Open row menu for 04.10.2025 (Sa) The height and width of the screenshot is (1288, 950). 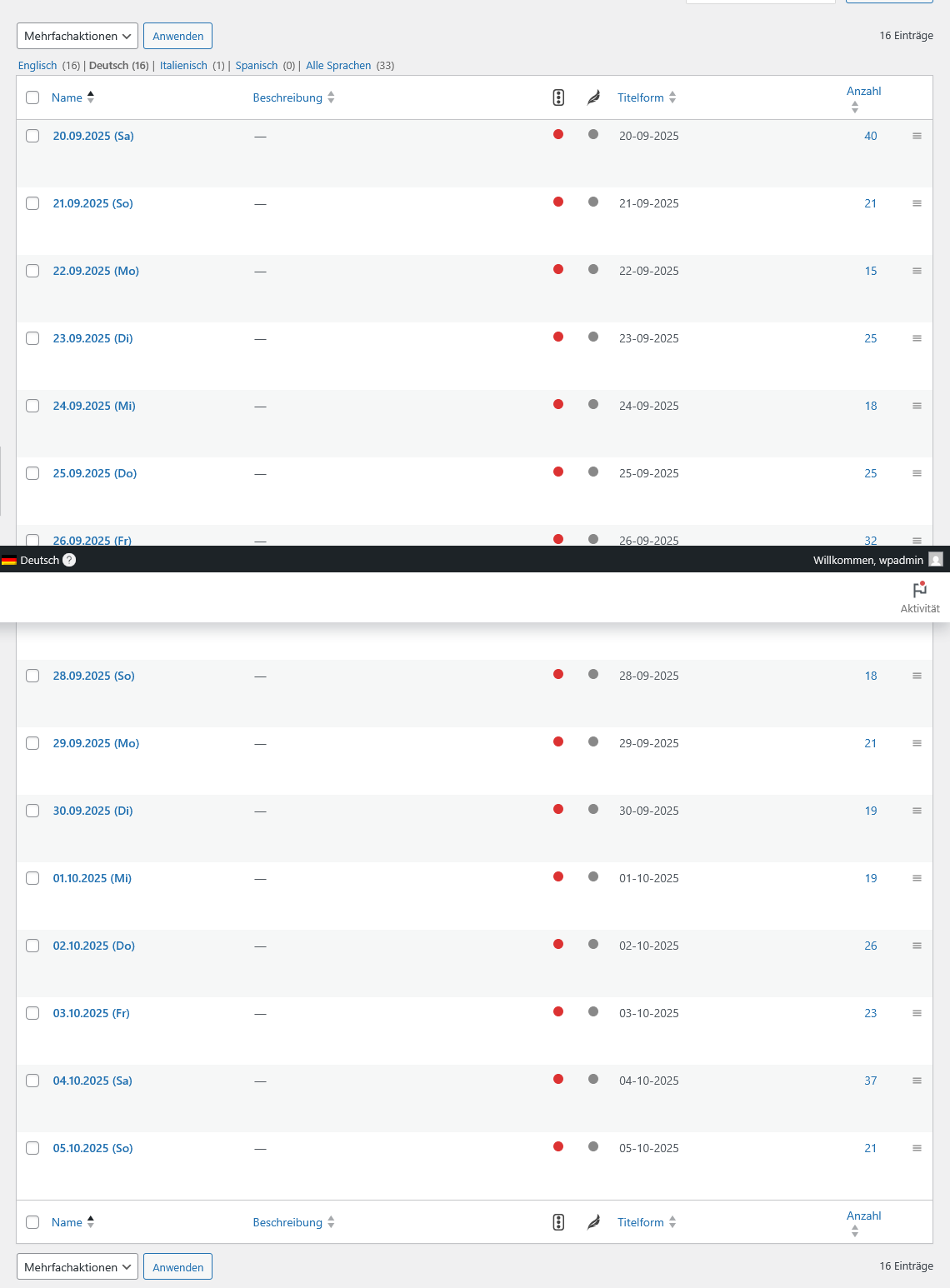point(917,1081)
